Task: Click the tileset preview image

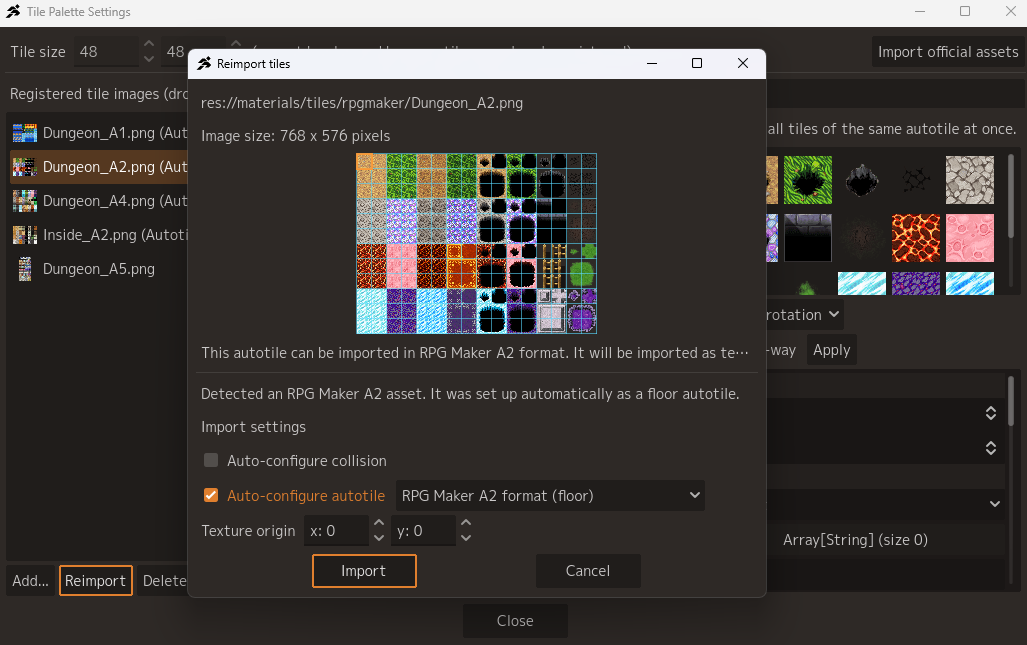Action: 476,244
